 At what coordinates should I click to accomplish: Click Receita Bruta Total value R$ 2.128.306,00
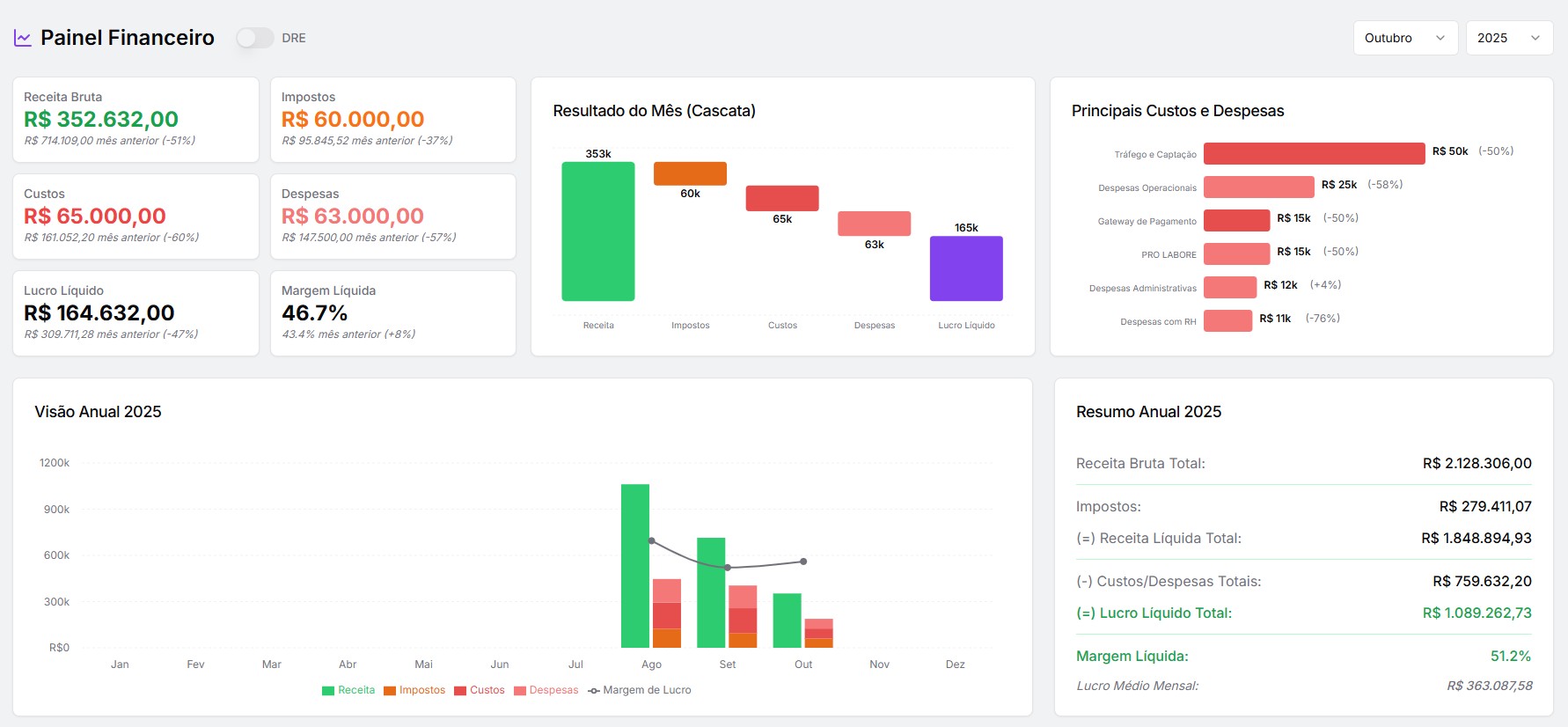click(1477, 463)
